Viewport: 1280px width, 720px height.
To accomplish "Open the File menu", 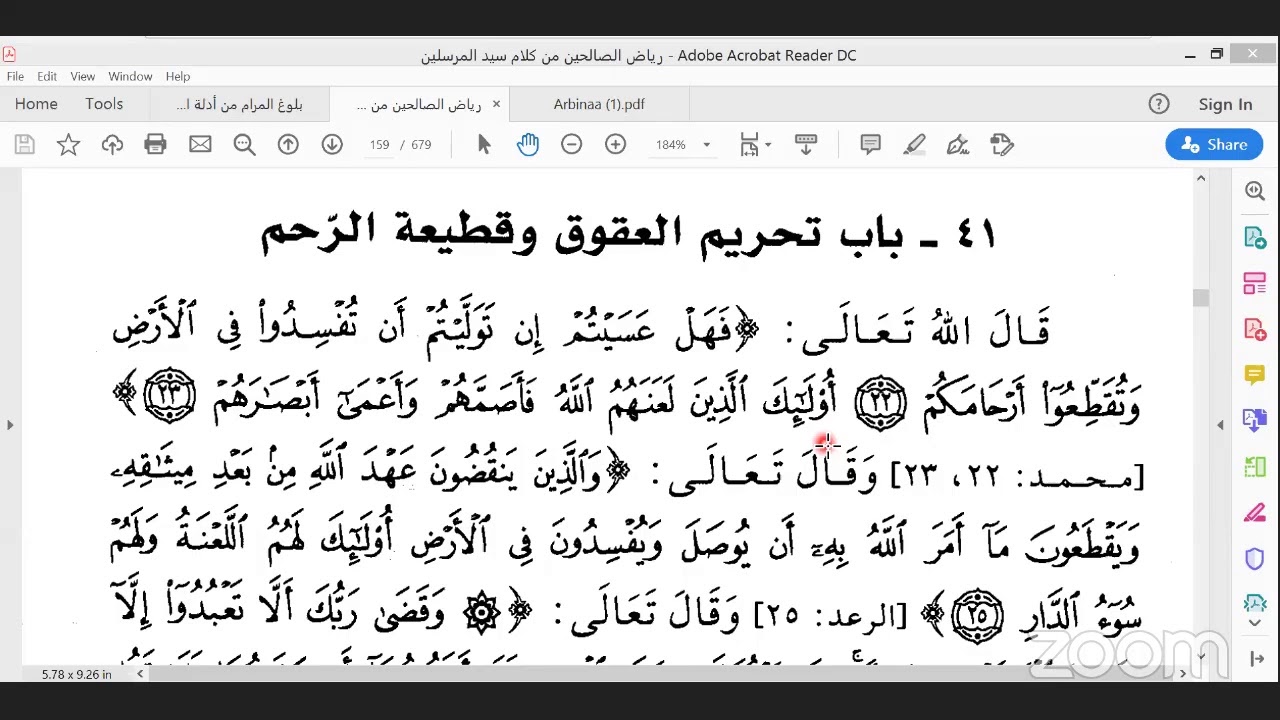I will pos(15,76).
